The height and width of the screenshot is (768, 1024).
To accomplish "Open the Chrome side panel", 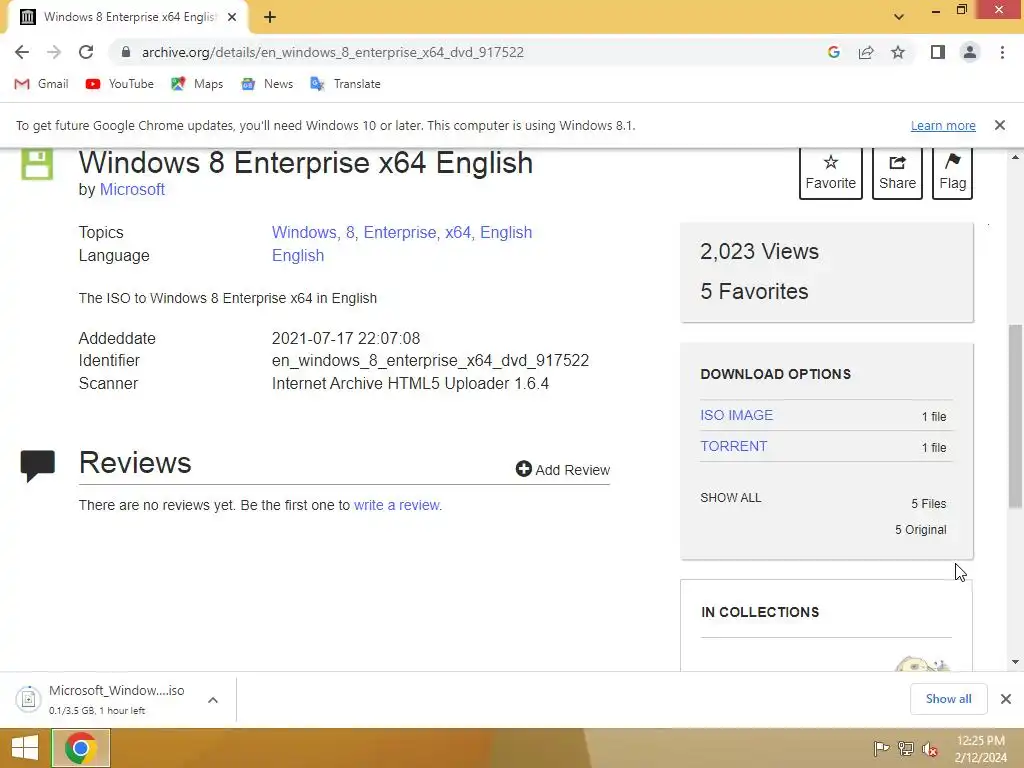I will click(938, 52).
